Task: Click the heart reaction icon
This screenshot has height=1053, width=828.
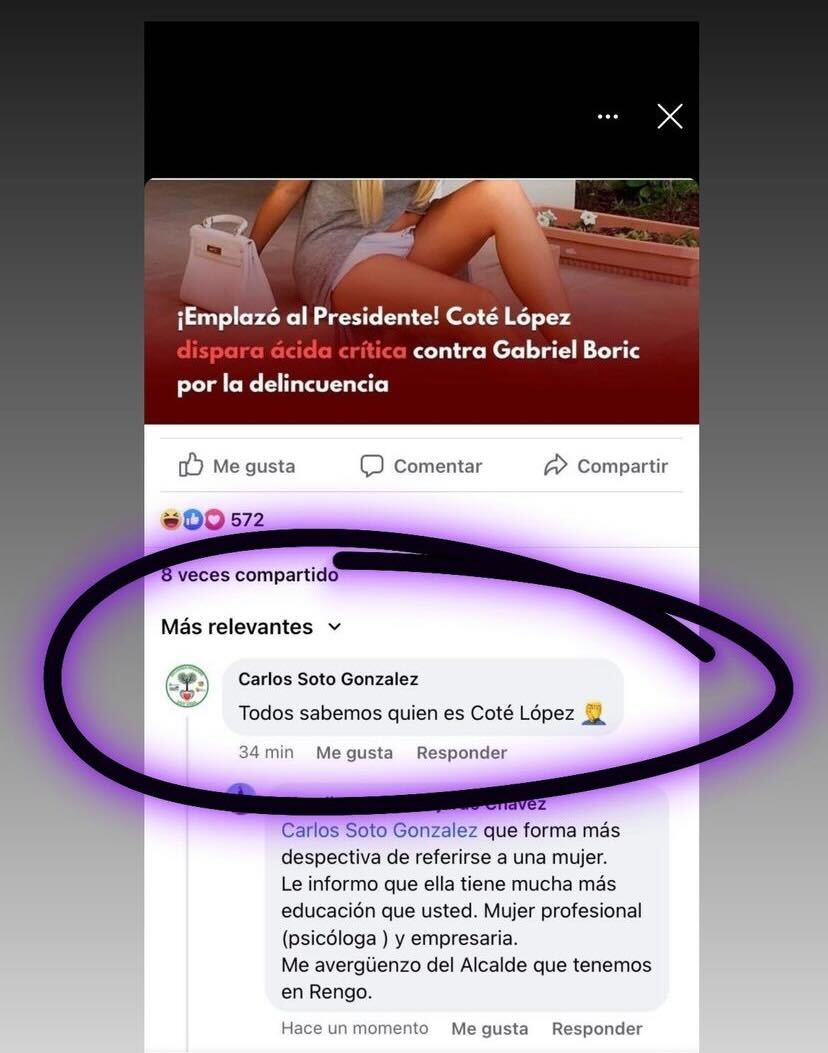Action: 214,519
